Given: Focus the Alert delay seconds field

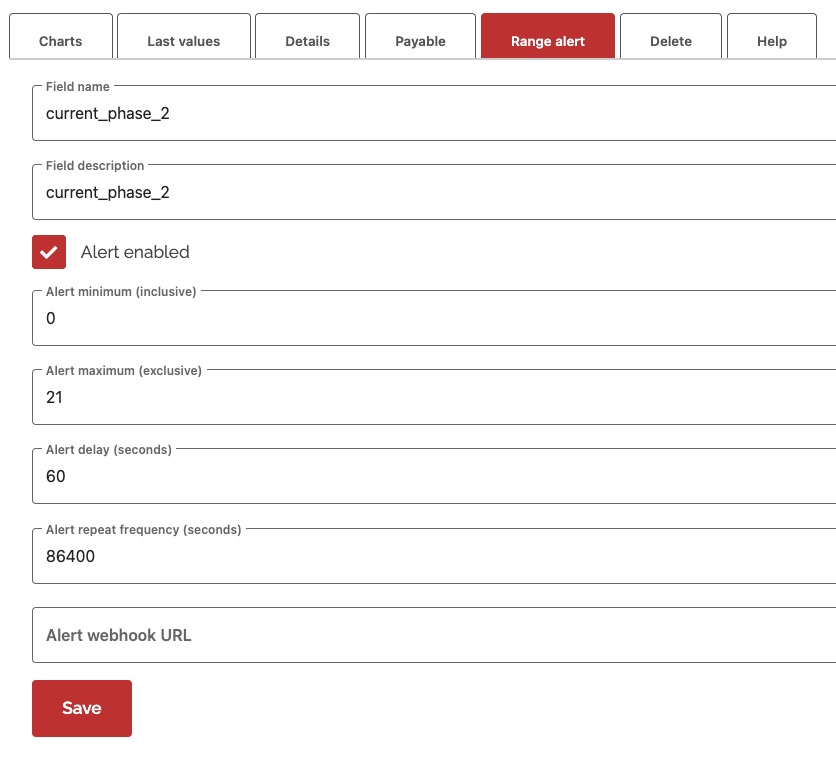Looking at the screenshot, I should (400, 477).
